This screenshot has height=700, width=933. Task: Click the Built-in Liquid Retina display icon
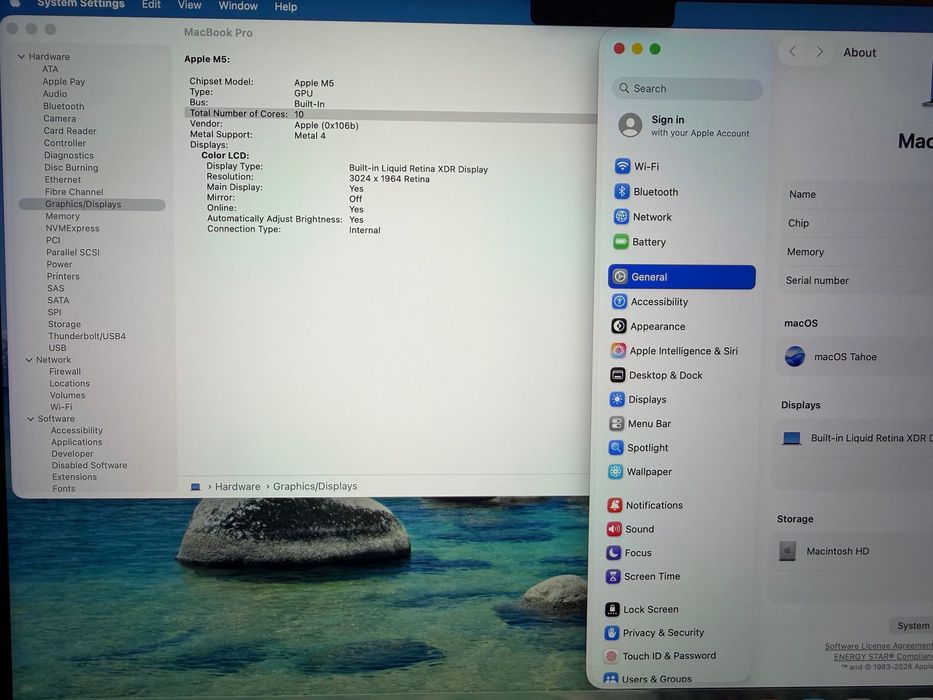791,438
